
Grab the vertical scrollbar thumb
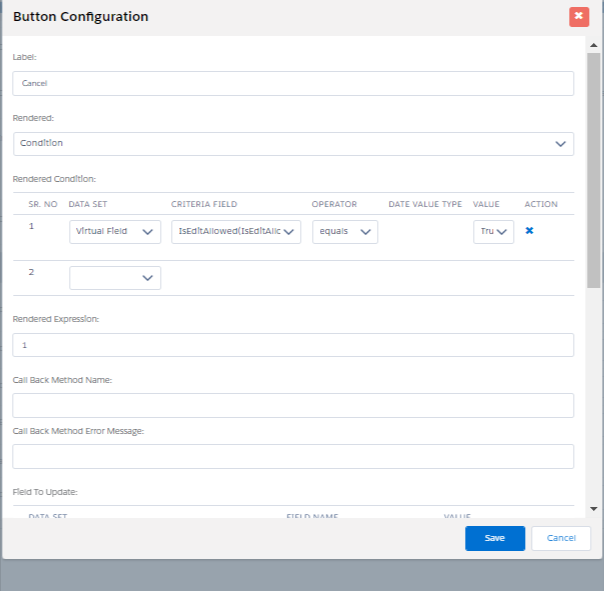click(593, 170)
